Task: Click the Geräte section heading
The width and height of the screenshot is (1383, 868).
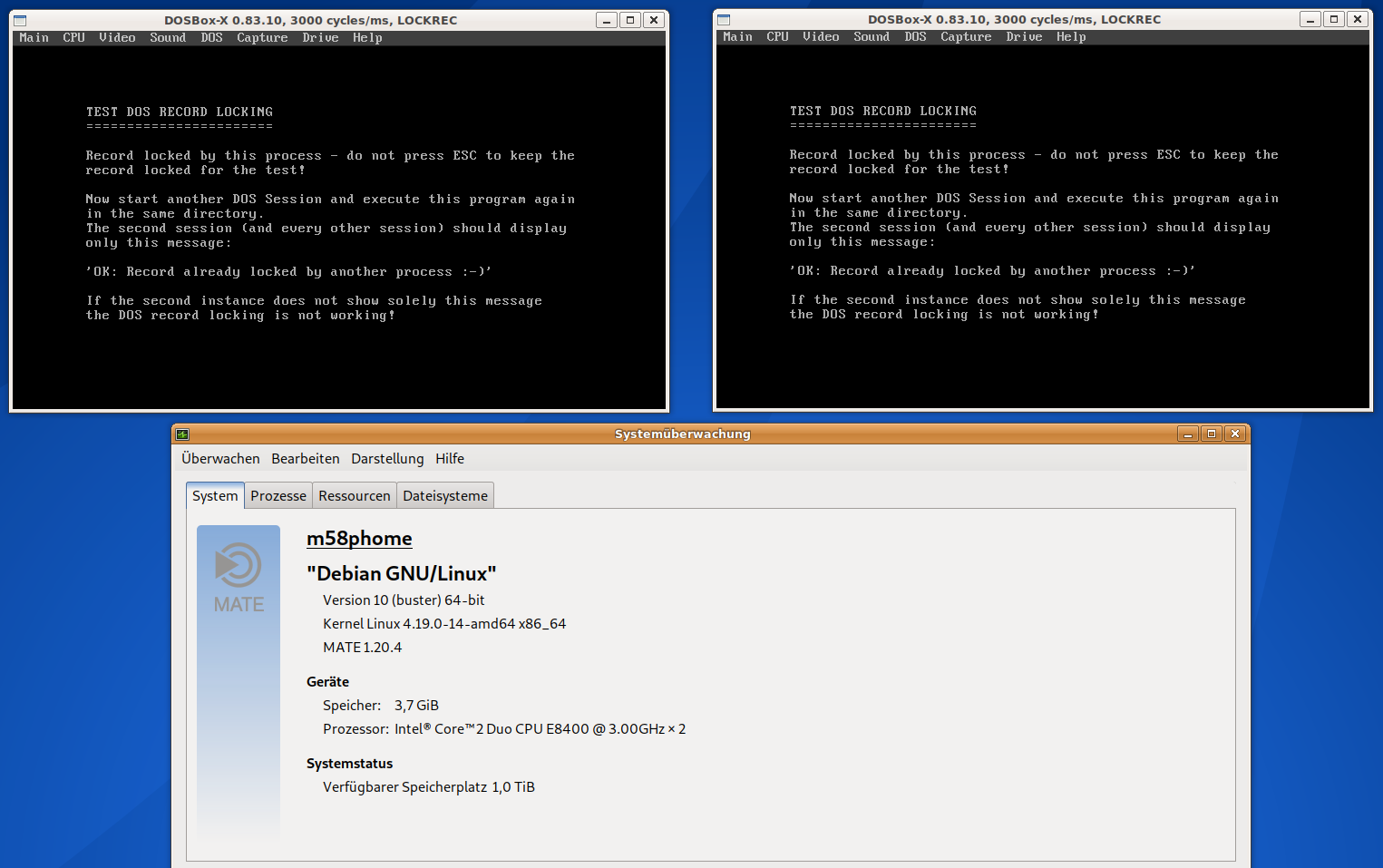Action: tap(327, 682)
